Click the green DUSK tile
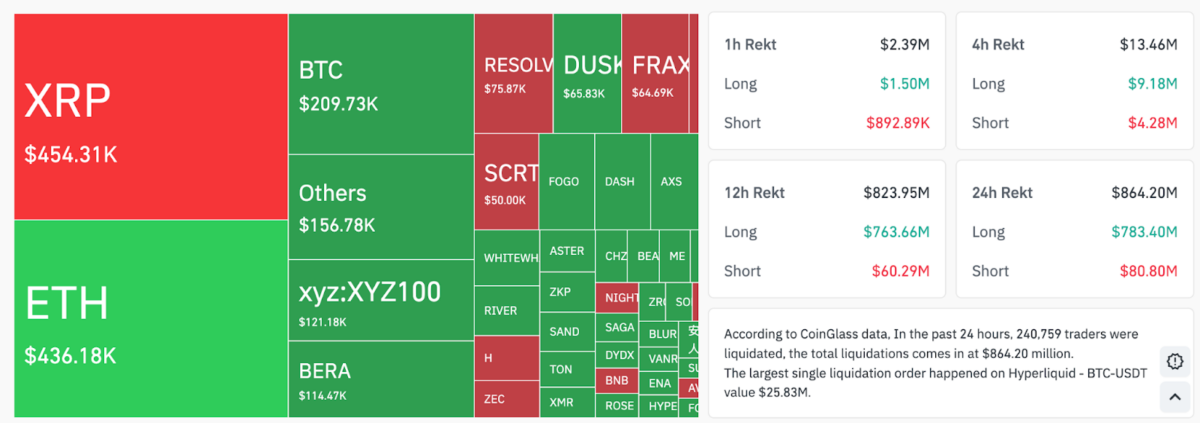The width and height of the screenshot is (1200, 423). [587, 74]
